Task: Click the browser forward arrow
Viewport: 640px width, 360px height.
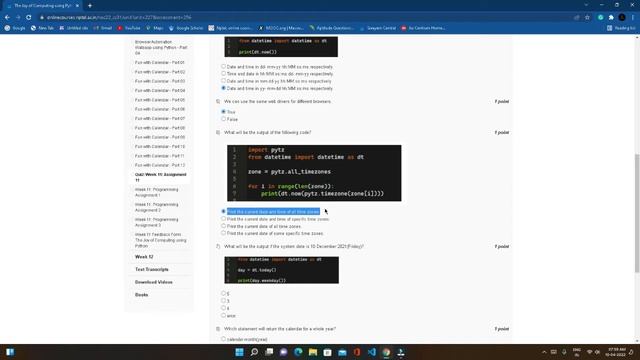Action: pyautogui.click(x=18, y=18)
